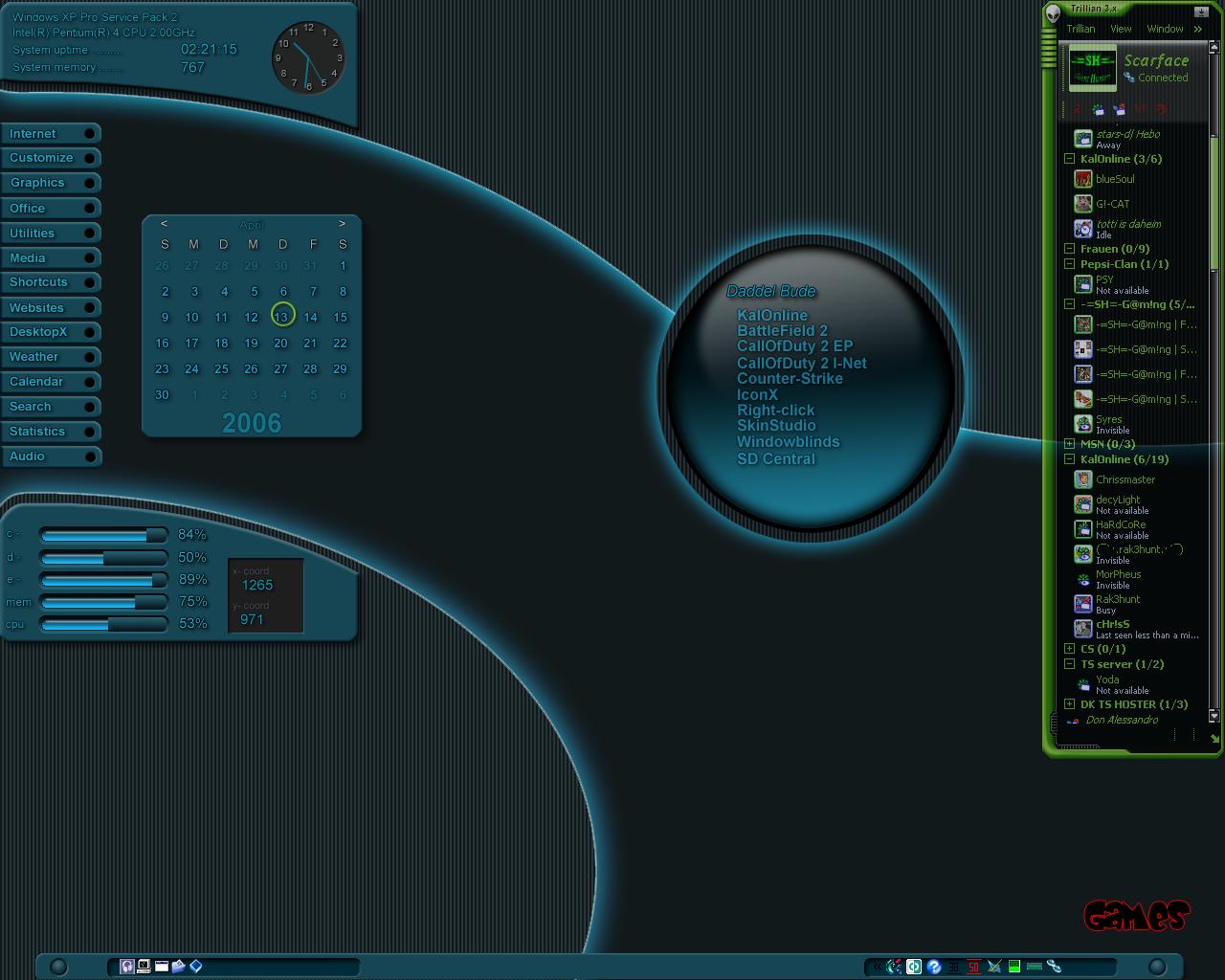
Task: Launch KalOnline from the Daddel Bude orb
Action: point(772,315)
